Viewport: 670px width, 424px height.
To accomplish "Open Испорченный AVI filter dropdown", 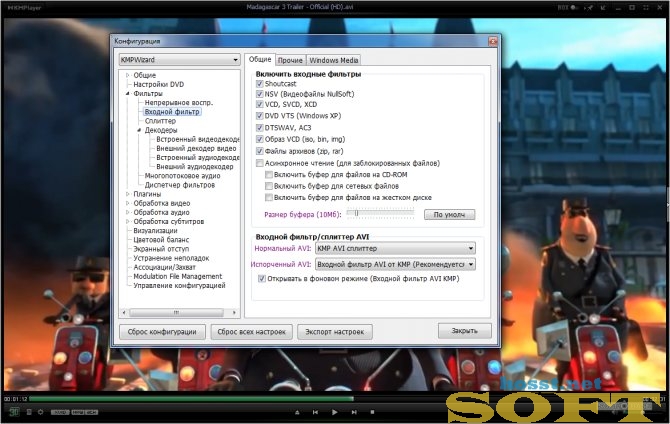I will tap(395, 265).
